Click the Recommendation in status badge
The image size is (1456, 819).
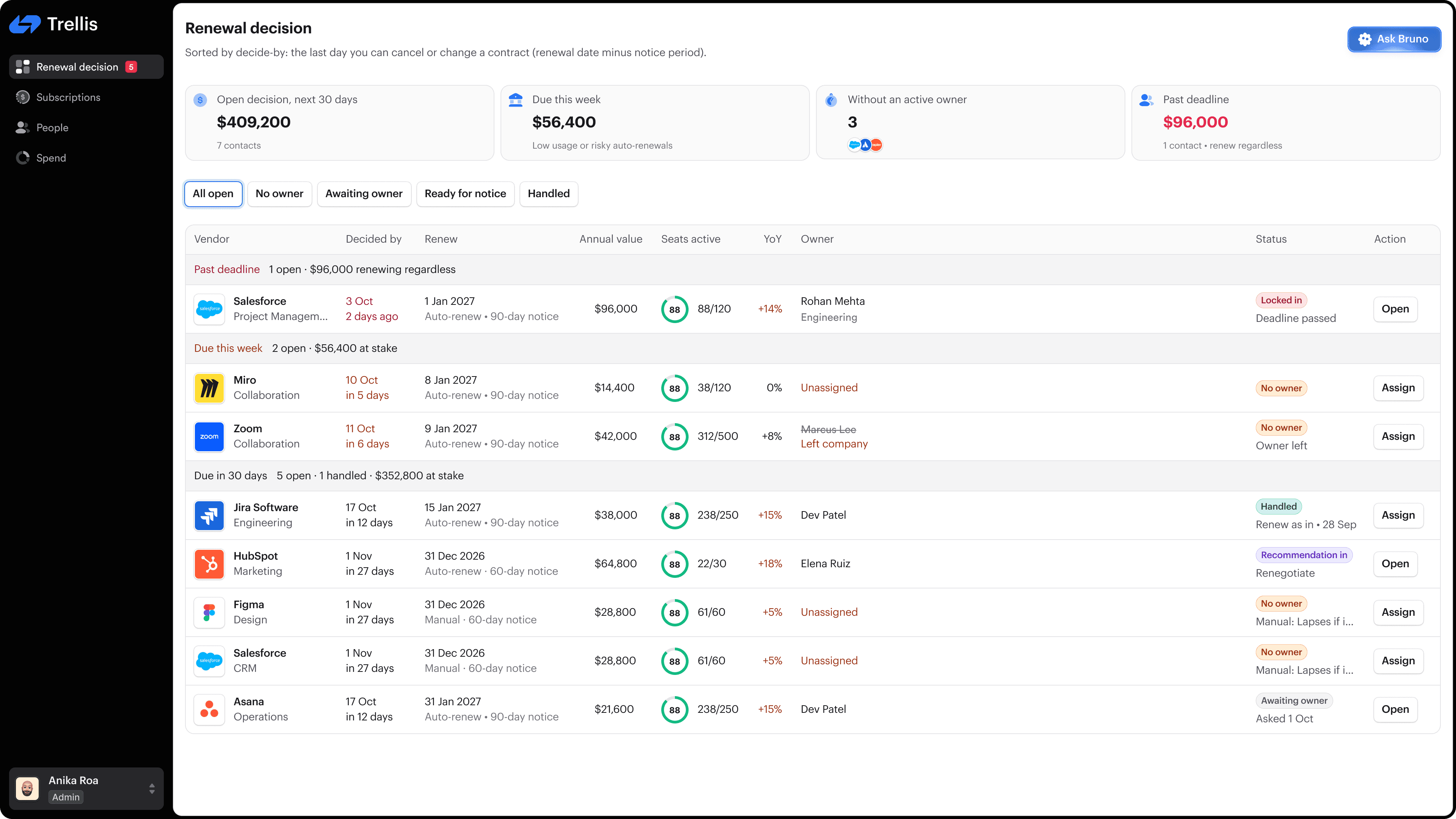pyautogui.click(x=1304, y=555)
